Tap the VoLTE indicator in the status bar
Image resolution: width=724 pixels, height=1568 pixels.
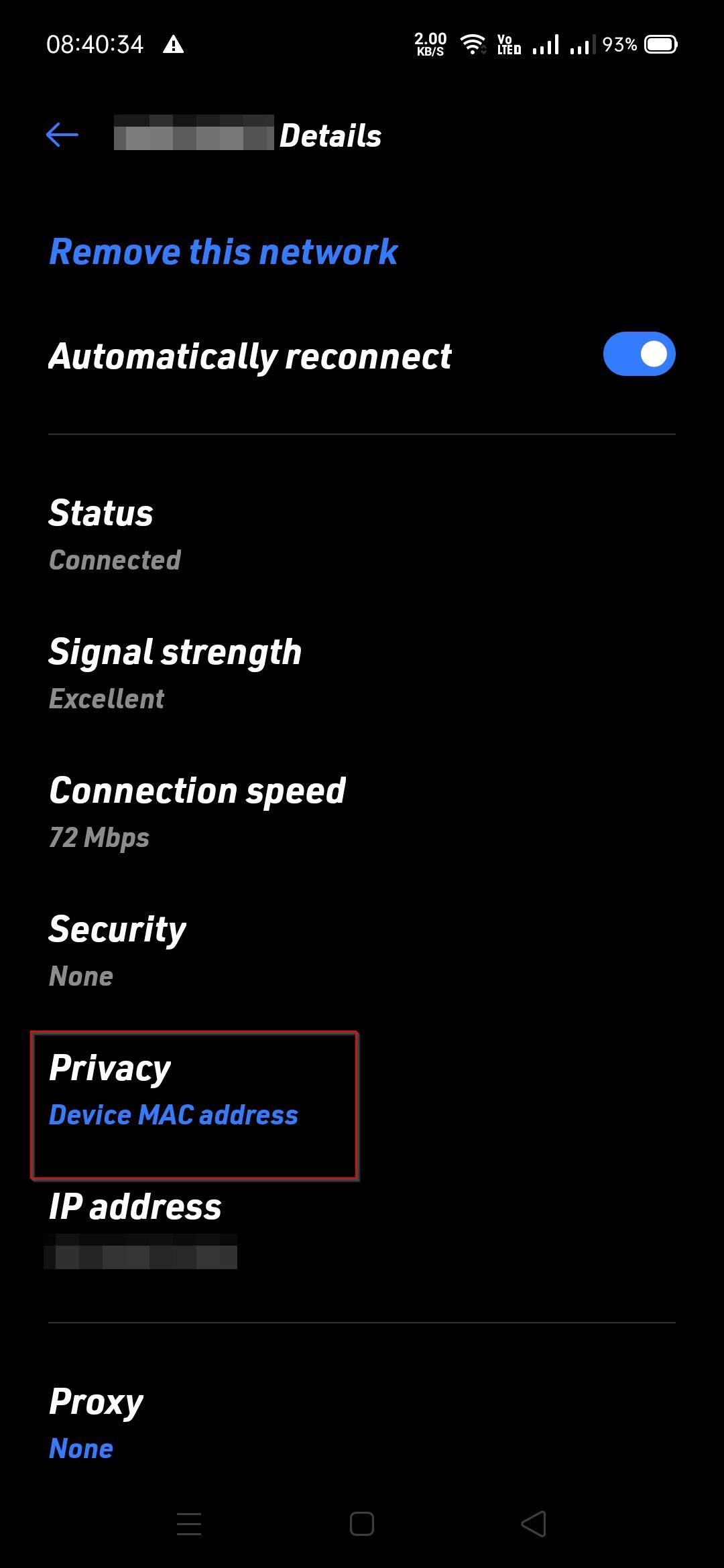click(x=511, y=43)
